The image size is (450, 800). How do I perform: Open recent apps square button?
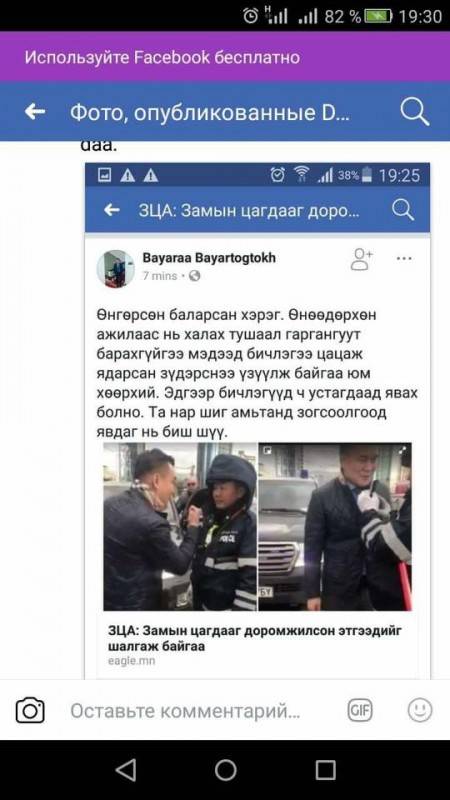[x=325, y=769]
